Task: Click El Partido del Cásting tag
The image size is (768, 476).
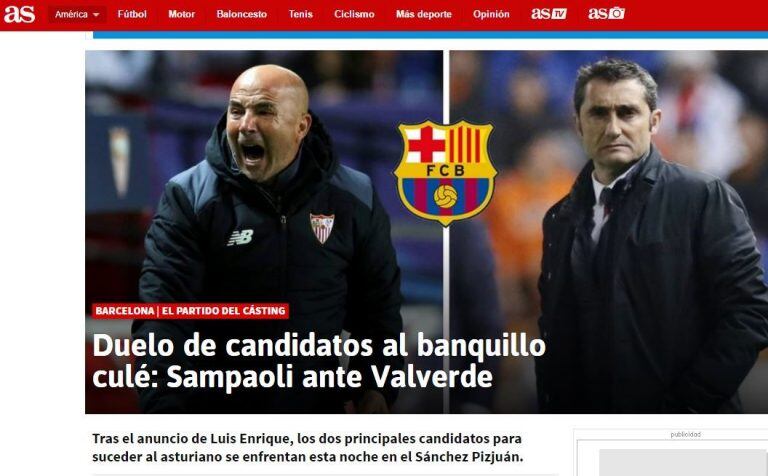Action: pos(223,311)
